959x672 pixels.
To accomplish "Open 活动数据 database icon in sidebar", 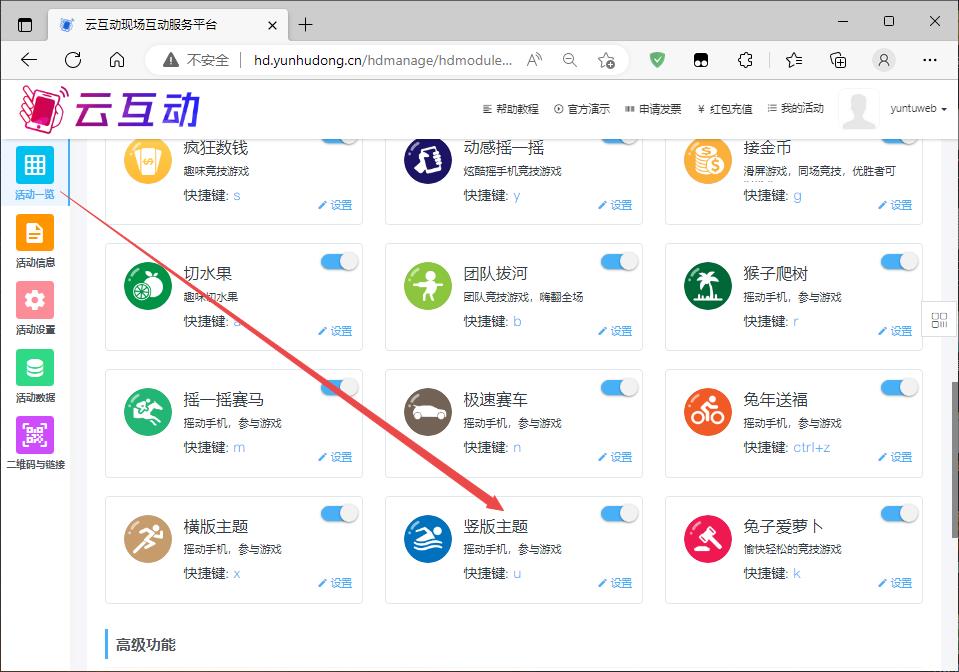I will pyautogui.click(x=35, y=368).
